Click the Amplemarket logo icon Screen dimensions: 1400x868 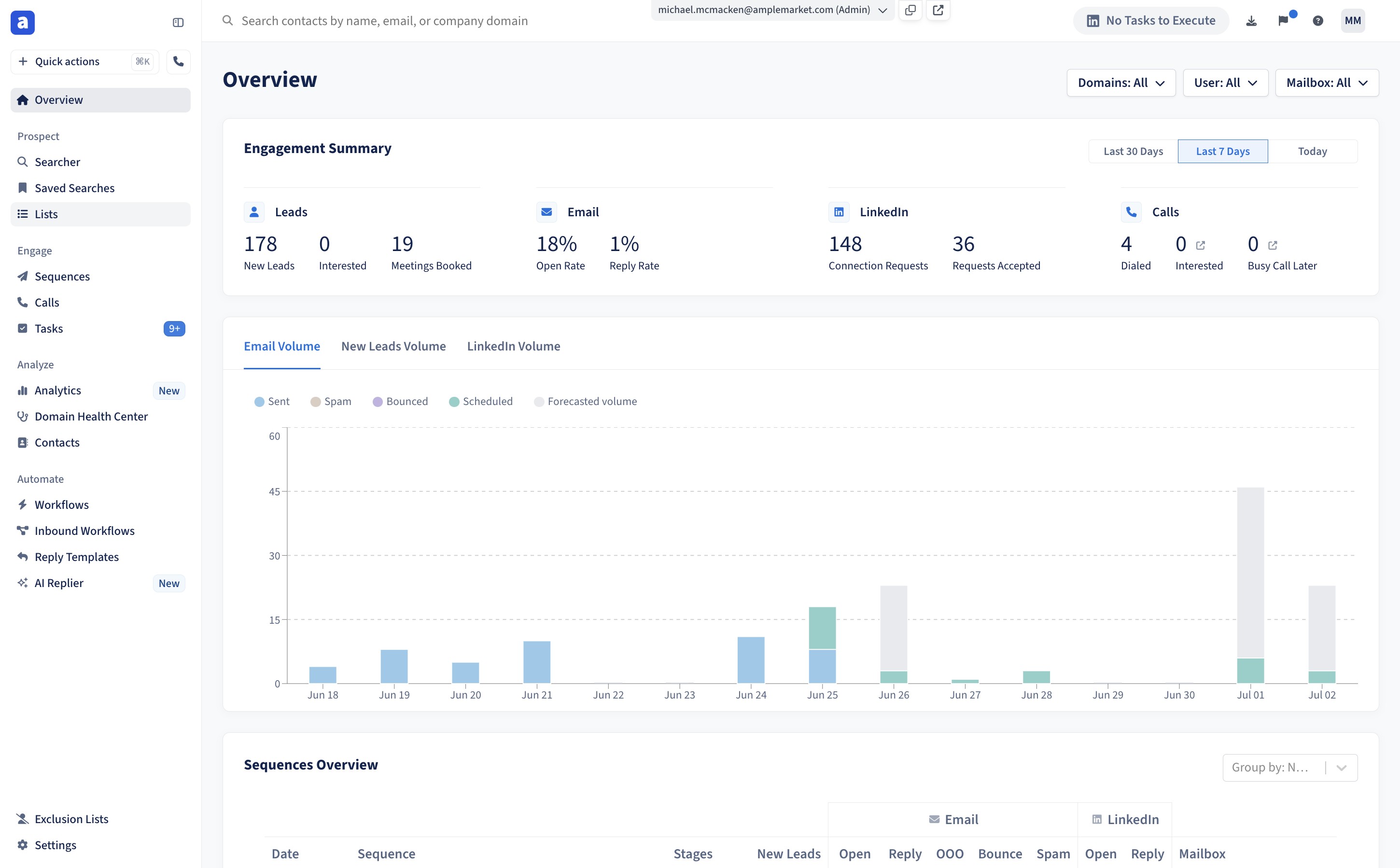[22, 22]
